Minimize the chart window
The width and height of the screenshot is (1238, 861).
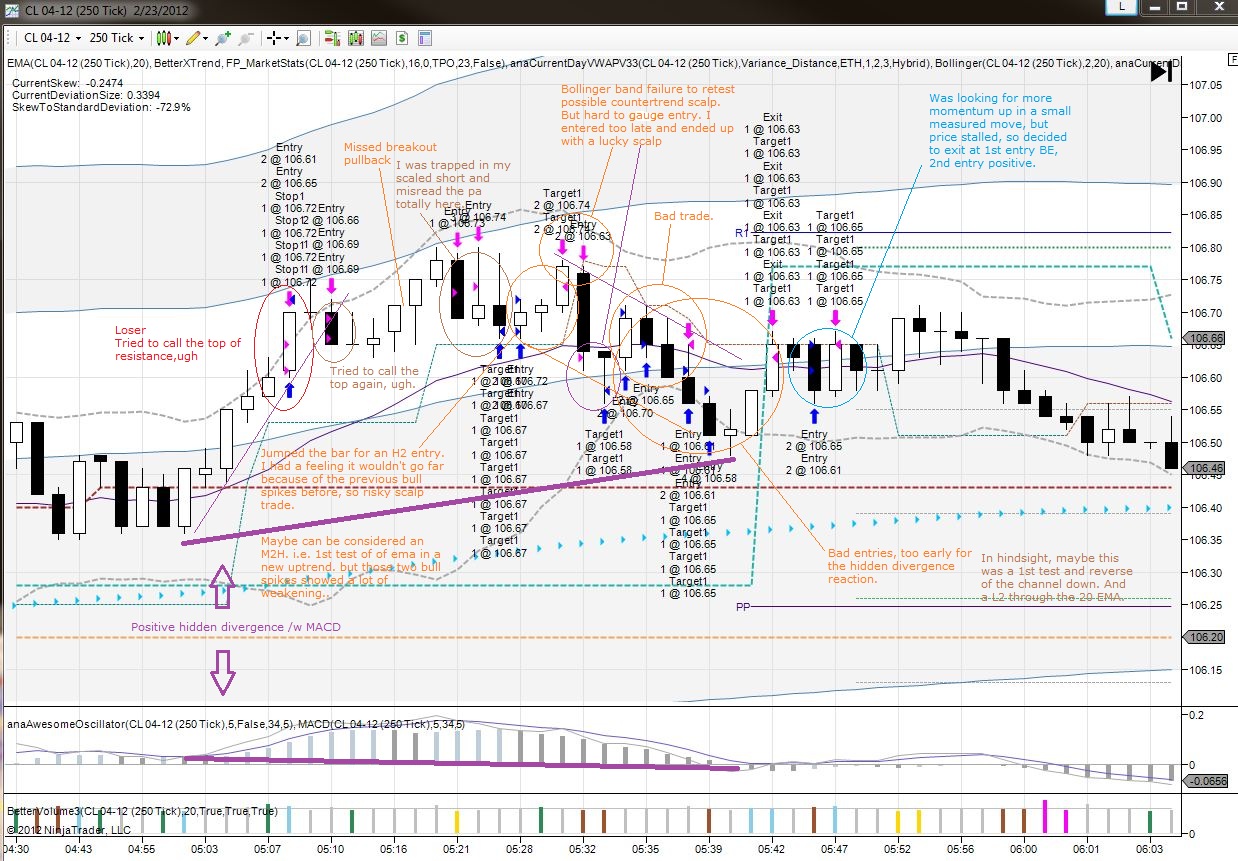[x=1155, y=7]
